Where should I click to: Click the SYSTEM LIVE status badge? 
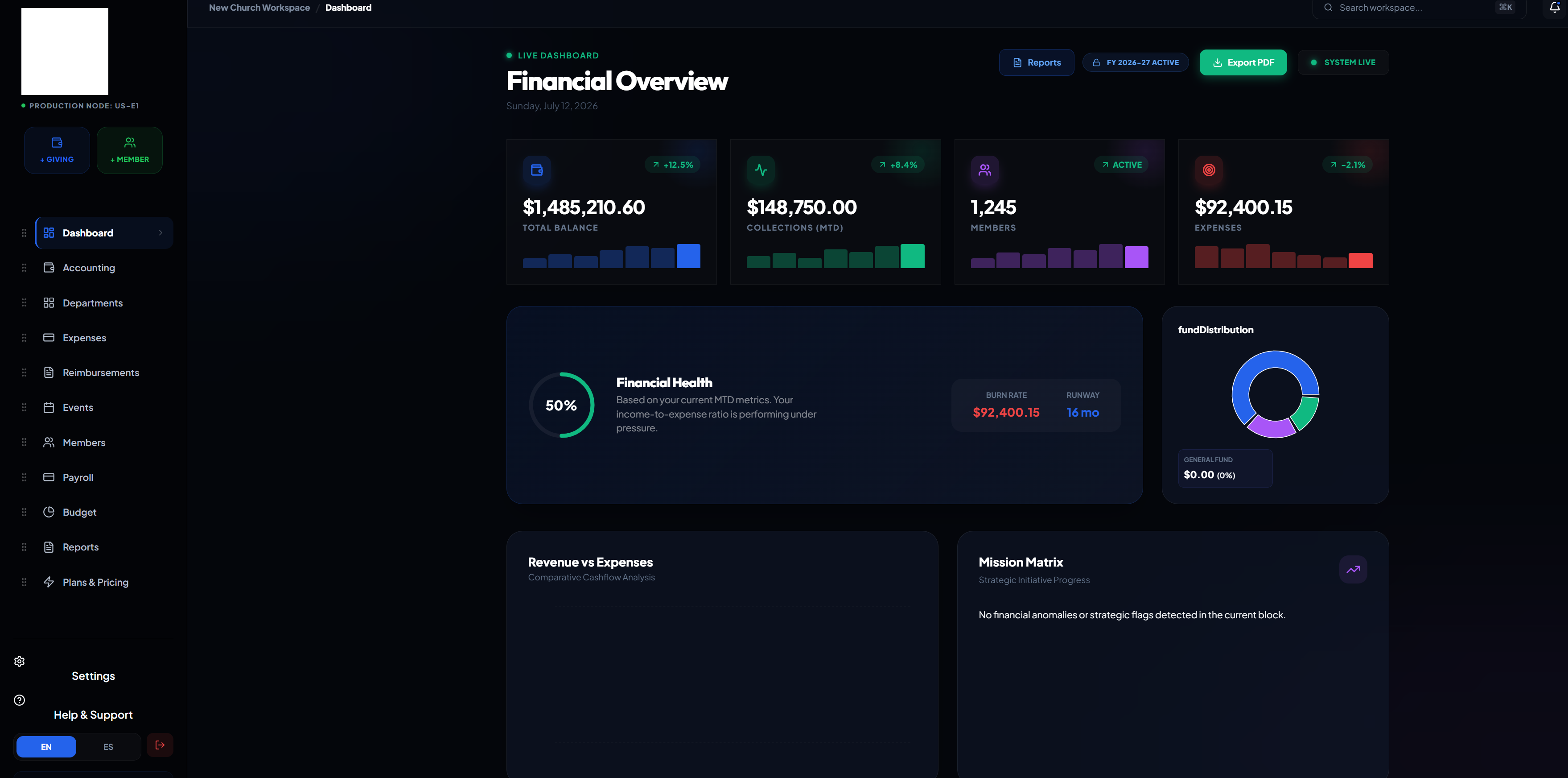coord(1343,62)
